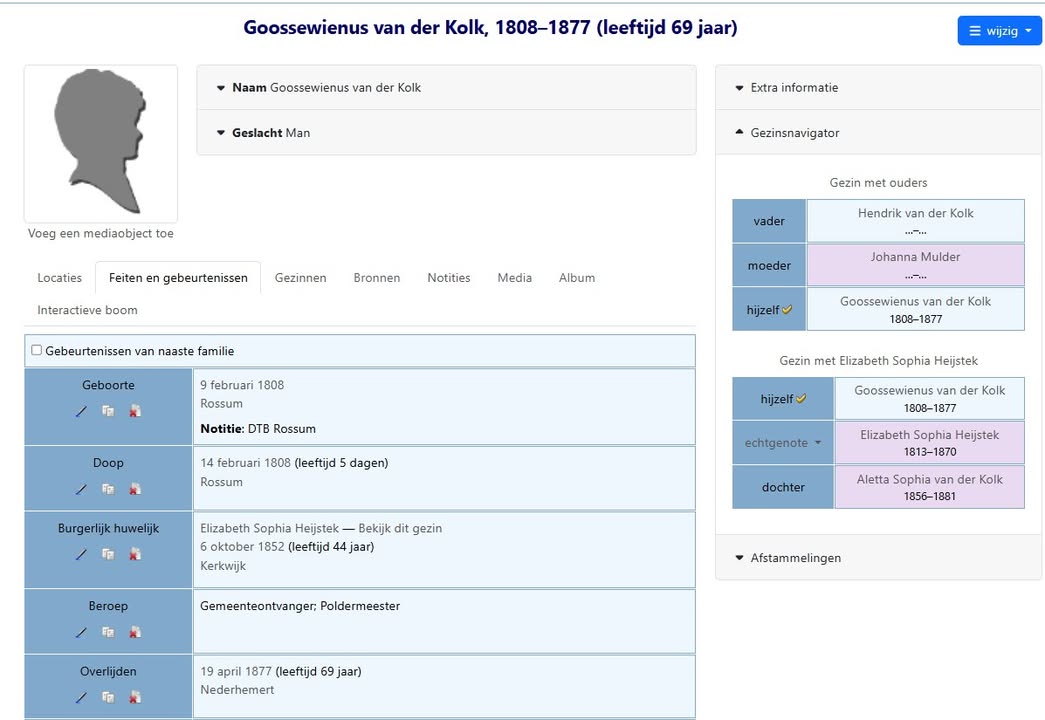Edit the Doop event
1045x720 pixels.
coord(81,489)
